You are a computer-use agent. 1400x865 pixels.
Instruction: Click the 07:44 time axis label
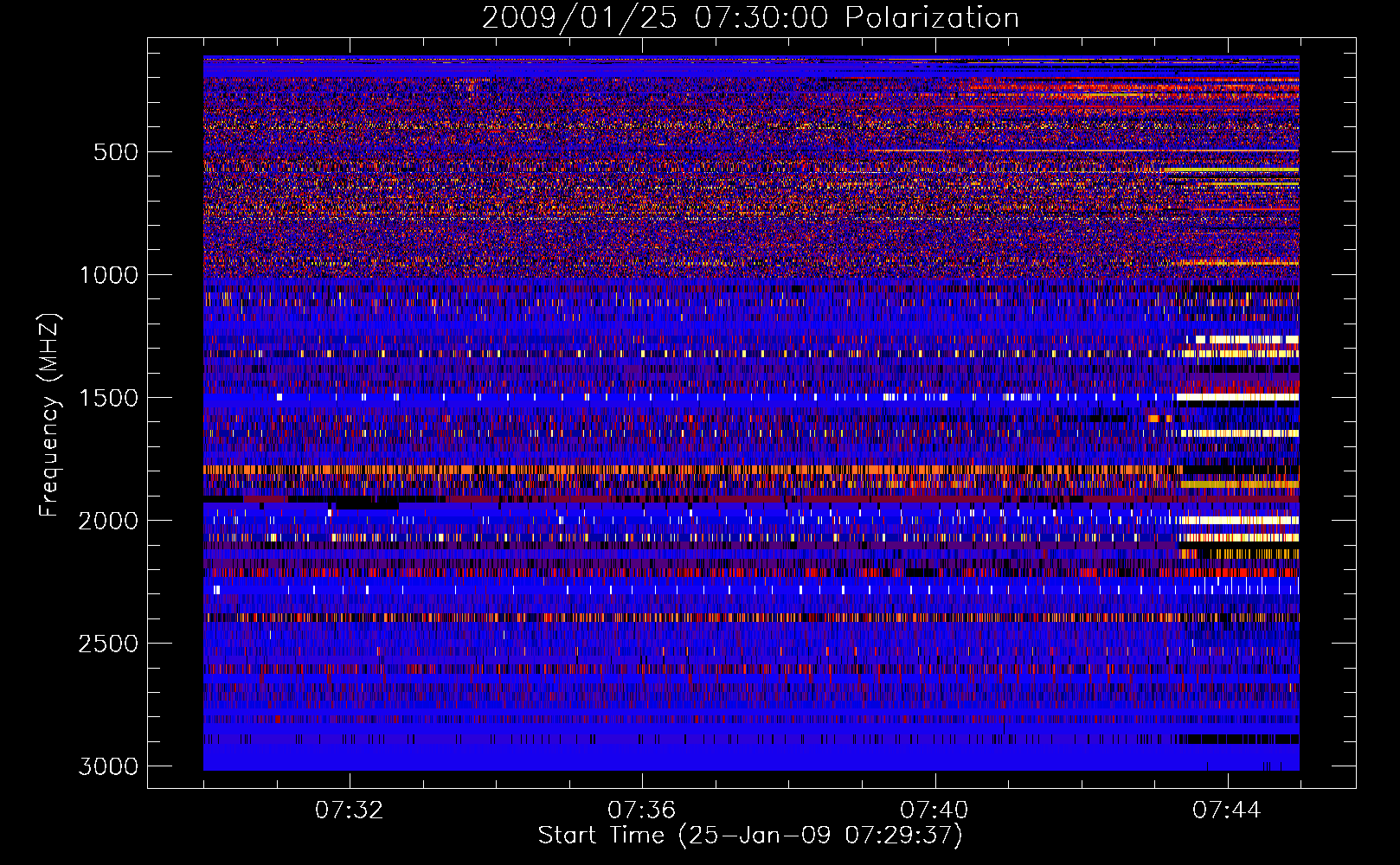click(1226, 811)
